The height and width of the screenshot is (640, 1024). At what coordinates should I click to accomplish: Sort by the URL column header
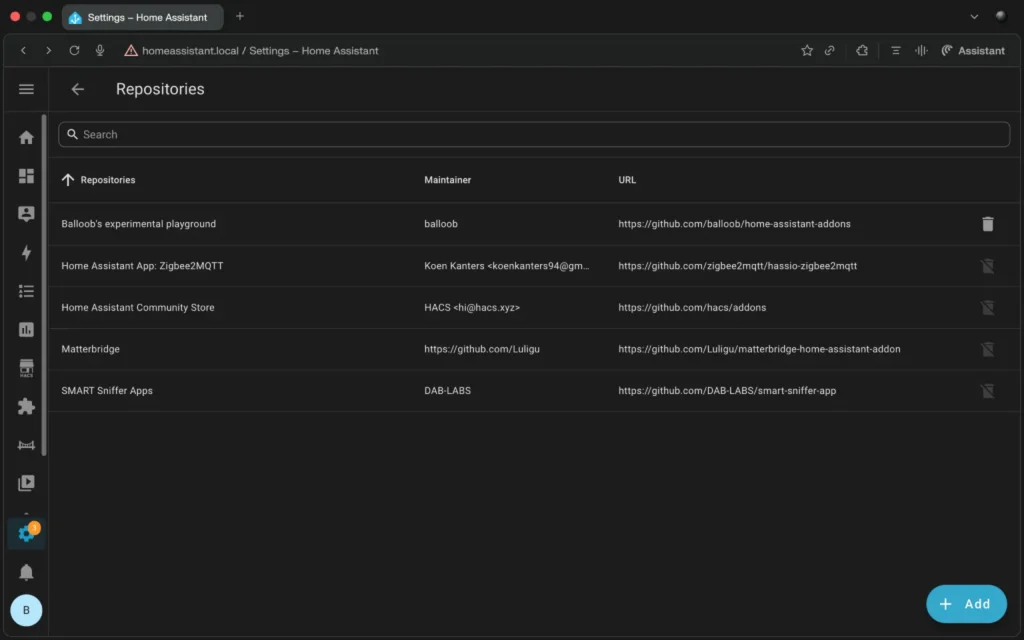tap(627, 180)
